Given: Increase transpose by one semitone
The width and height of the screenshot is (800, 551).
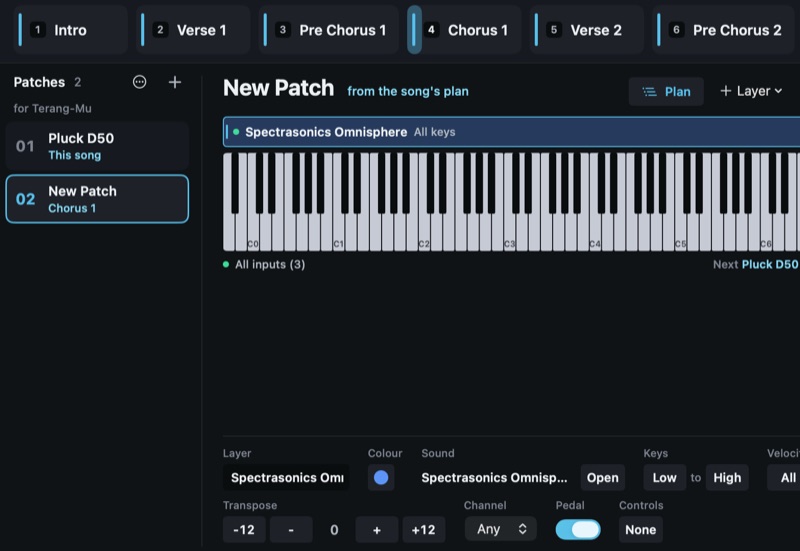Looking at the screenshot, I should [x=377, y=530].
